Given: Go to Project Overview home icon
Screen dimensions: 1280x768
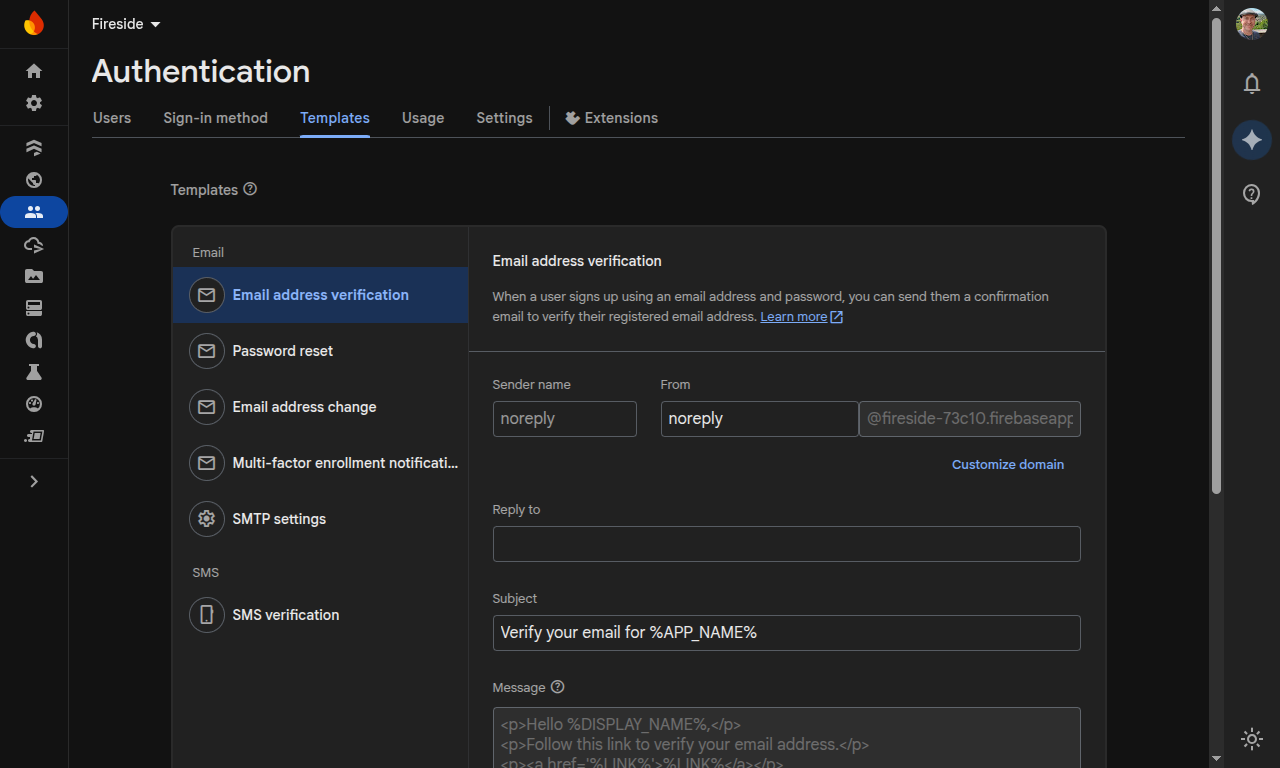Looking at the screenshot, I should [34, 71].
